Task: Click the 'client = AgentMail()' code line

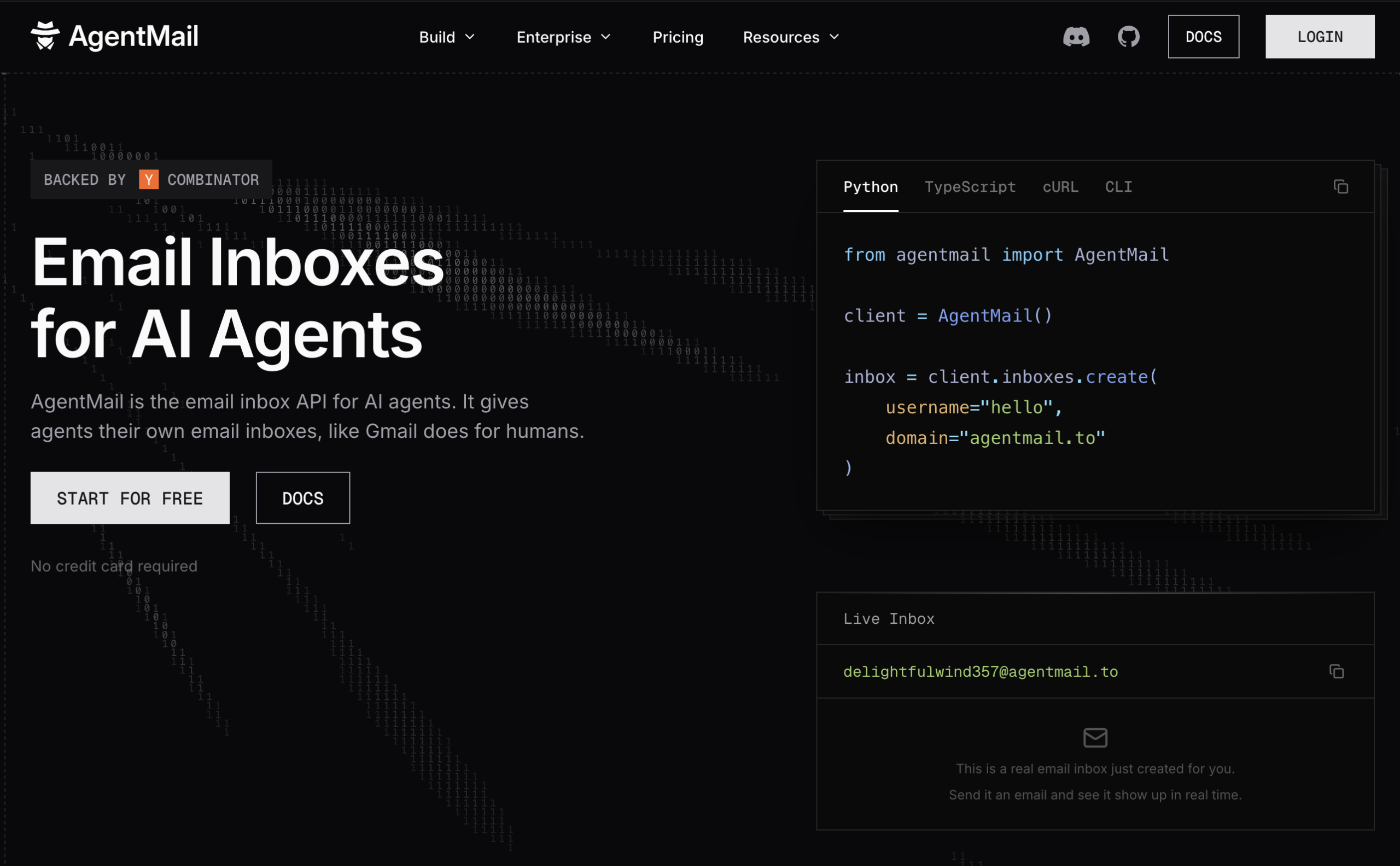Action: 948,315
